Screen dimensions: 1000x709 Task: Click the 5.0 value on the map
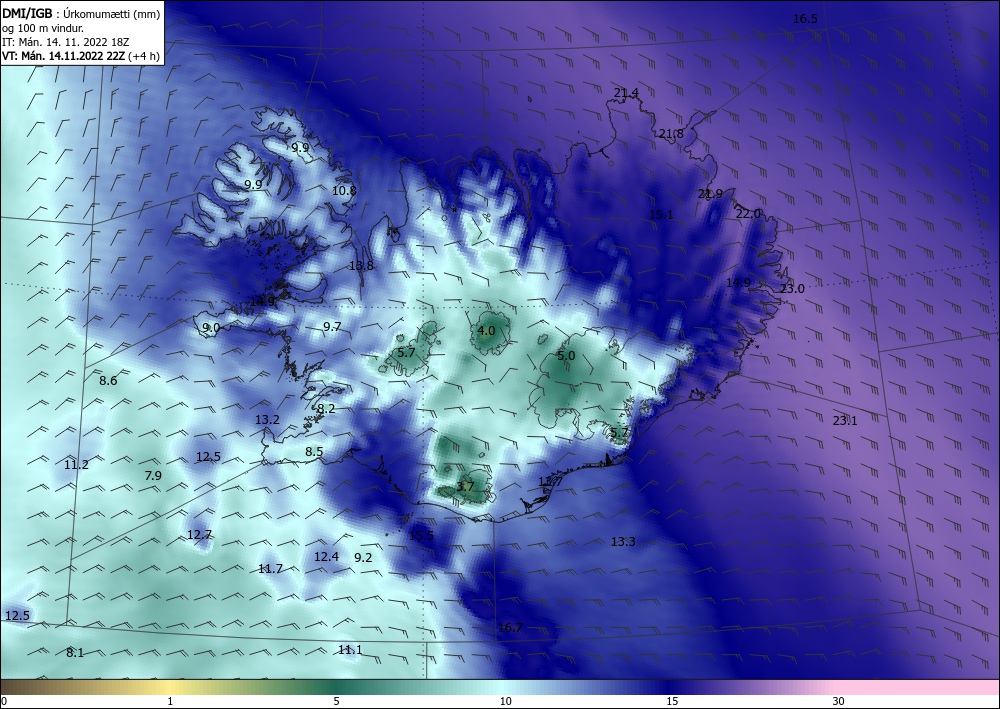(x=566, y=356)
